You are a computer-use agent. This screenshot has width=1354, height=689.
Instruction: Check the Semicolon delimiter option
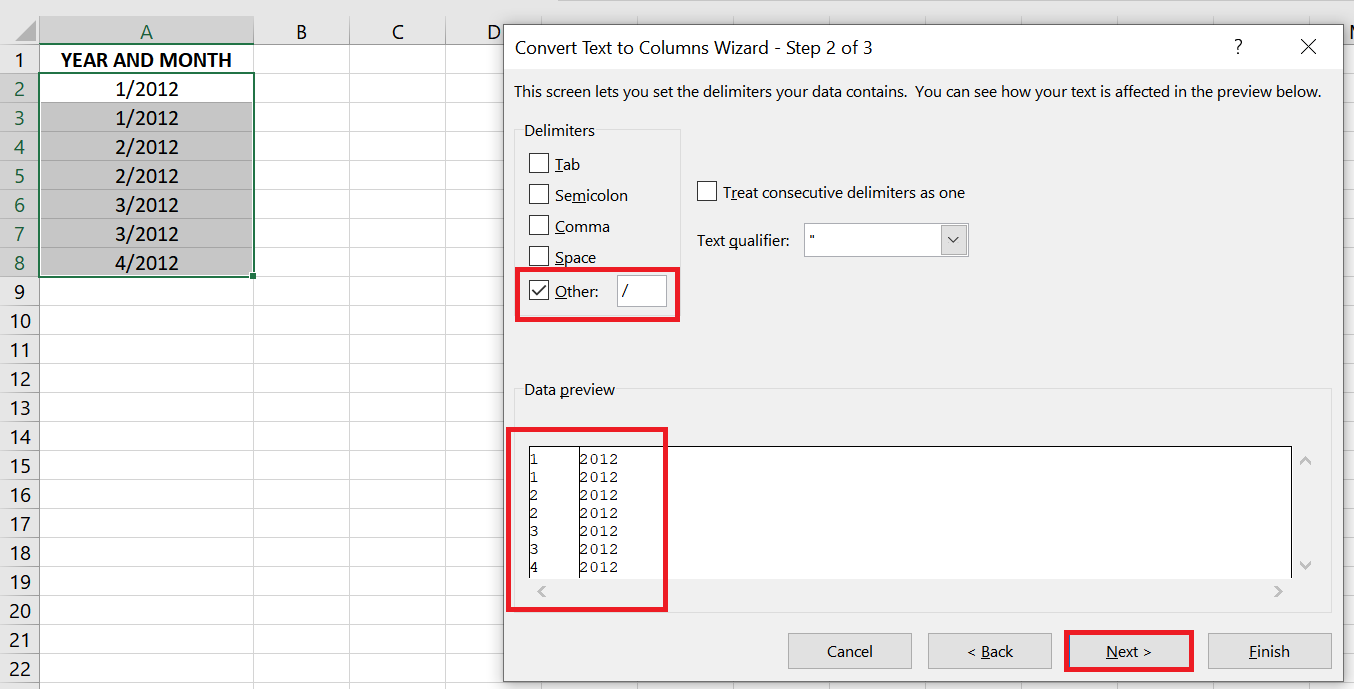click(x=539, y=195)
